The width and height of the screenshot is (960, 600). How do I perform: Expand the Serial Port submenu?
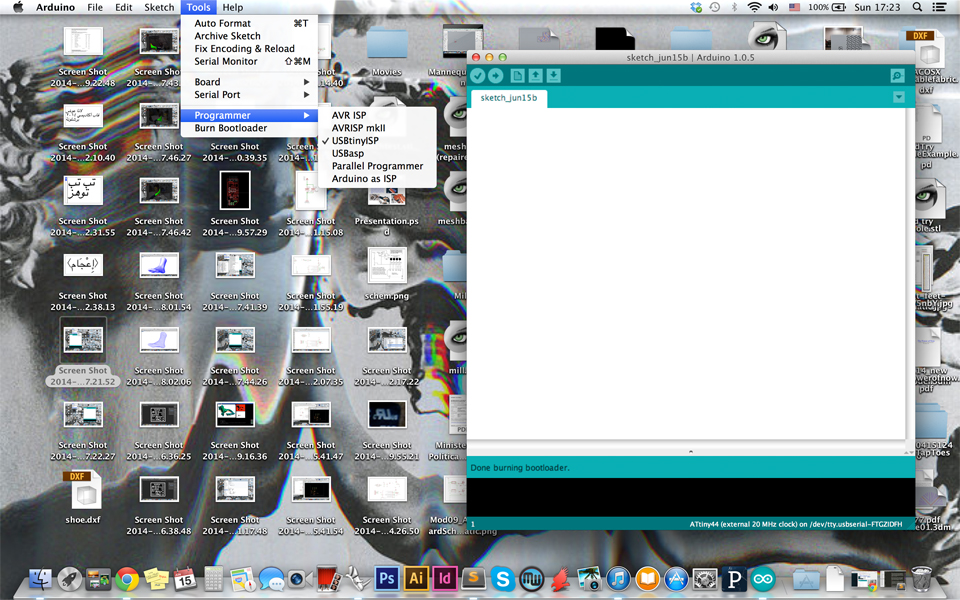pos(249,95)
